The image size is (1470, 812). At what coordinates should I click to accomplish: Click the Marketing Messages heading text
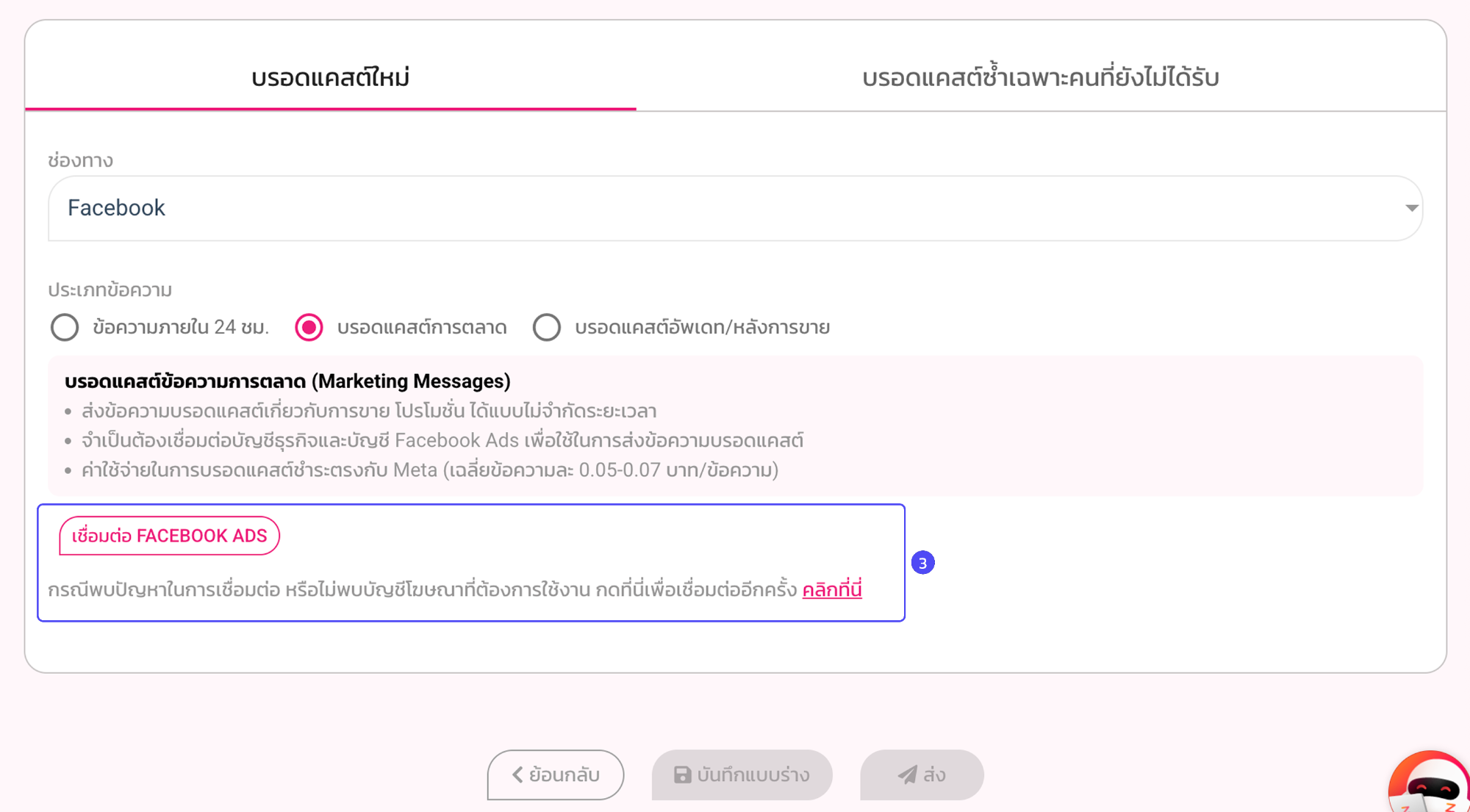(287, 381)
